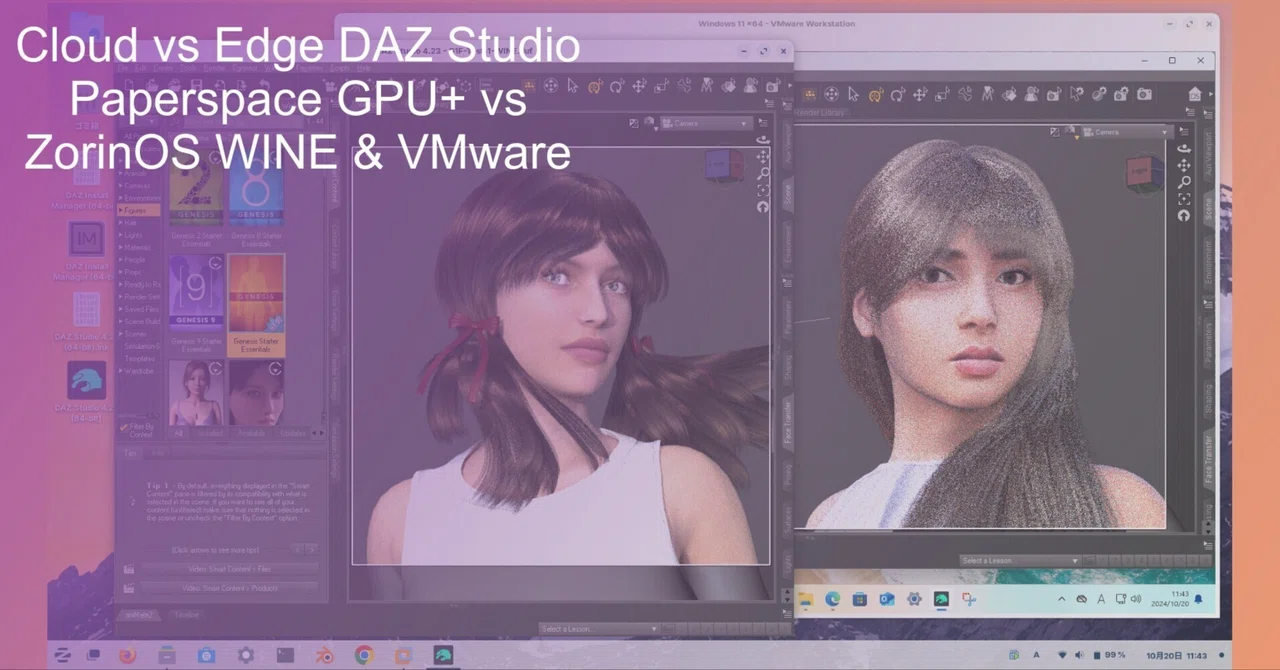Switch to the All filter tab in Smart Content
The height and width of the screenshot is (670, 1280).
click(179, 432)
